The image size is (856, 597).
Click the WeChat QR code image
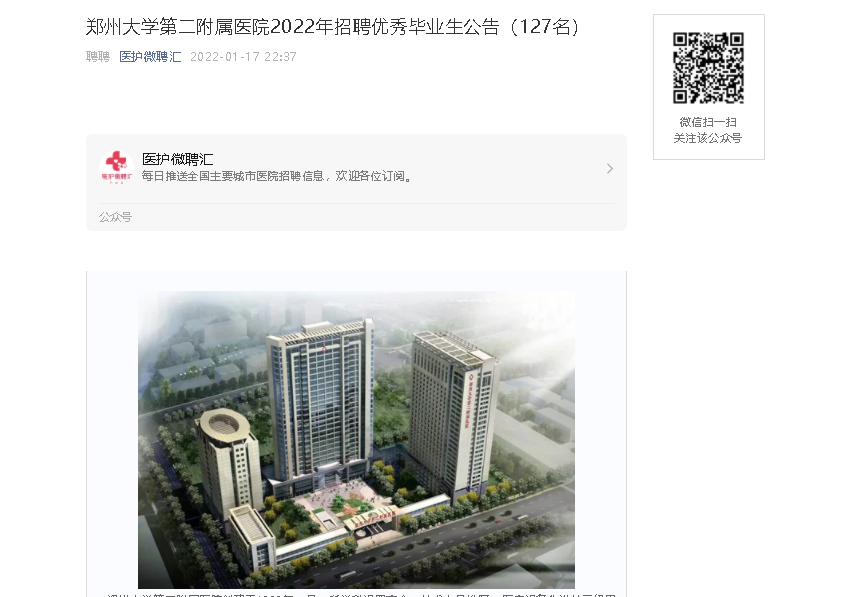[708, 68]
